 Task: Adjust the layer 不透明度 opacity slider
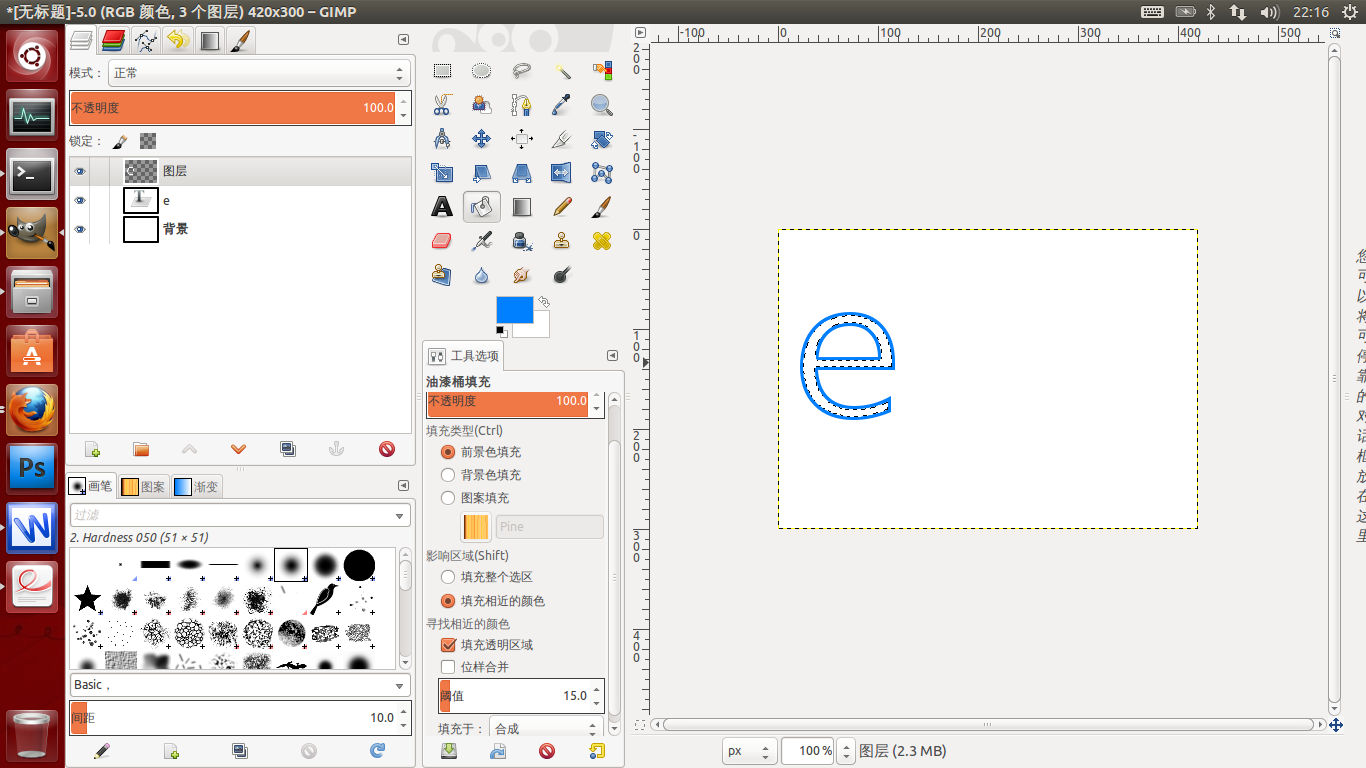[x=233, y=108]
